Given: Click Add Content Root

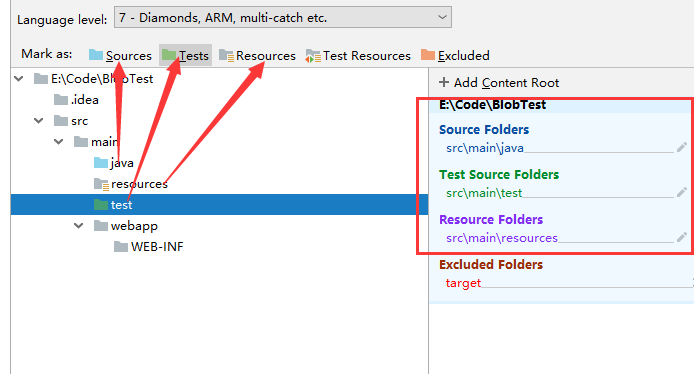Looking at the screenshot, I should tap(499, 83).
